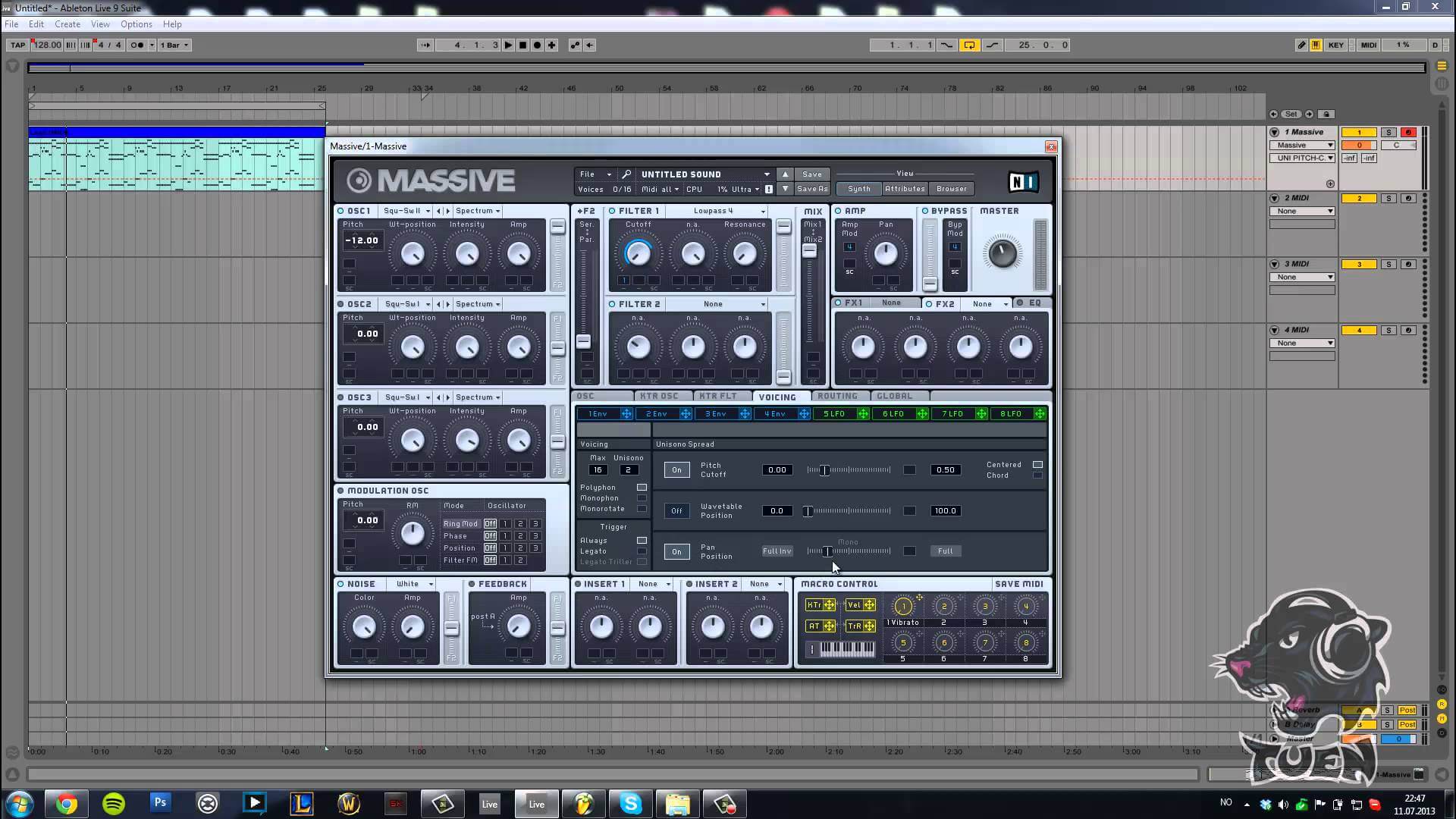Enable the Legato checkbox
This screenshot has width=1456, height=819.
tap(642, 550)
